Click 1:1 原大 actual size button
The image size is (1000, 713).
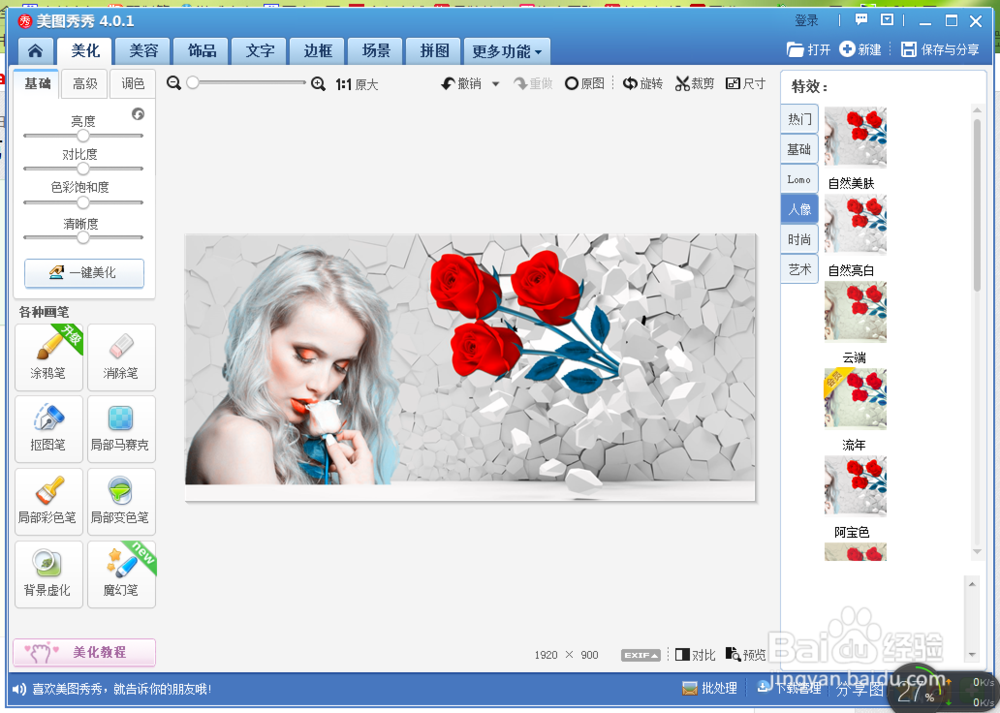point(357,84)
